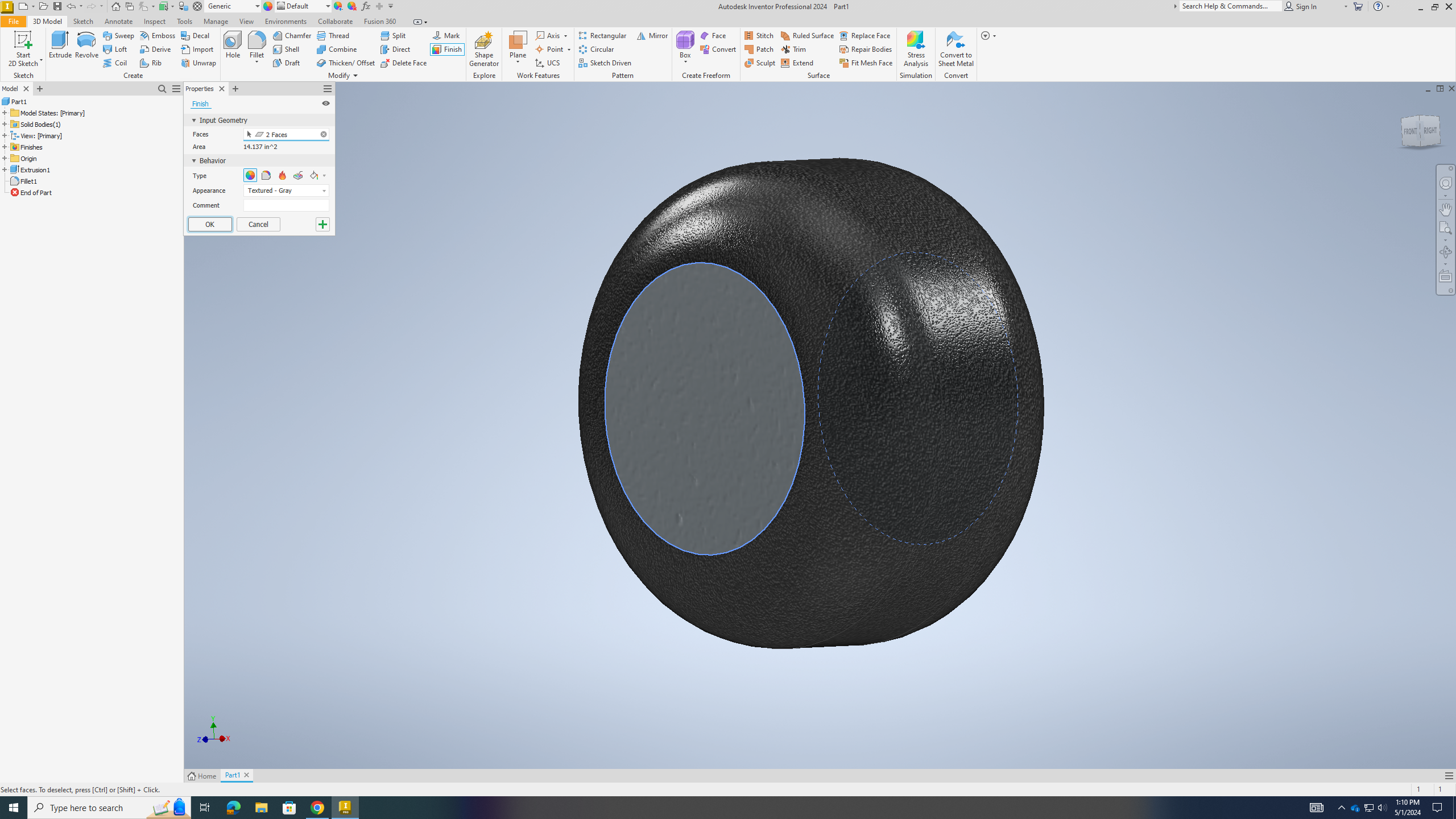Screen dimensions: 1456x819
Task: Click the Shell tool
Action: (x=286, y=49)
